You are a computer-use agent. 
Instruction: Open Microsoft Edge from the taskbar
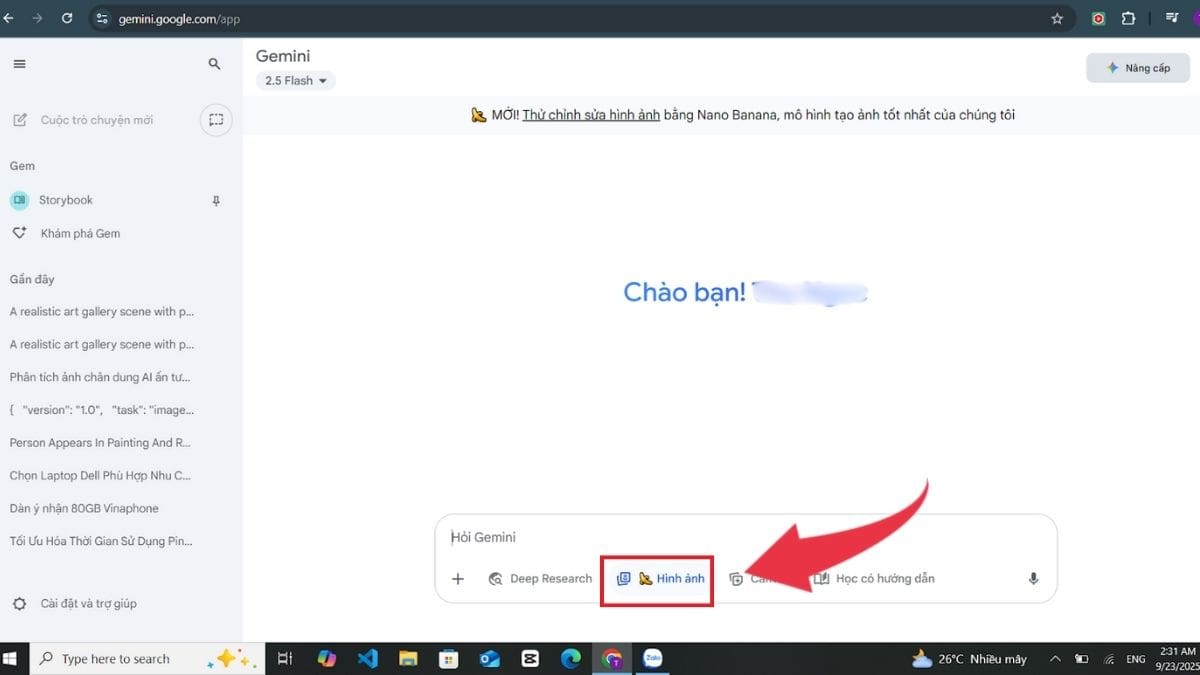click(x=571, y=659)
